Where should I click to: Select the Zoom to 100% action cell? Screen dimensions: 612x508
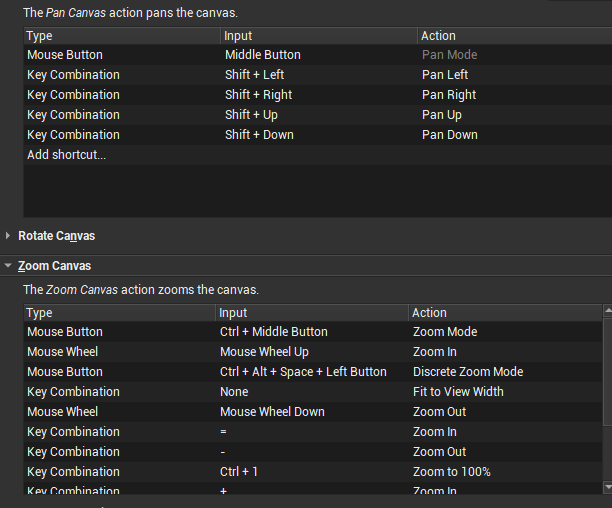point(451,472)
